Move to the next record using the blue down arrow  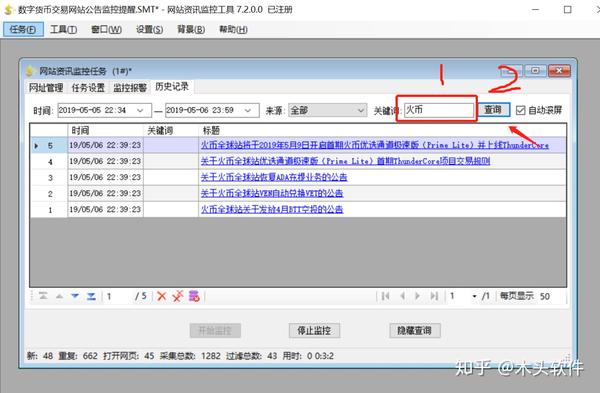click(75, 296)
